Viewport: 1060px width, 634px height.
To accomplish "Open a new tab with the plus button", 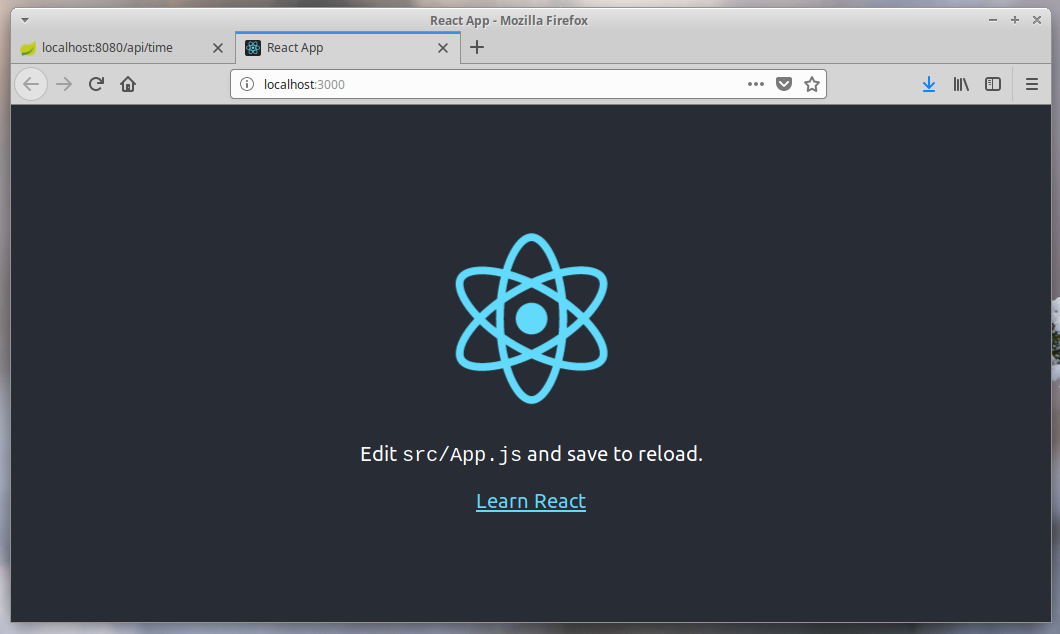I will click(477, 47).
